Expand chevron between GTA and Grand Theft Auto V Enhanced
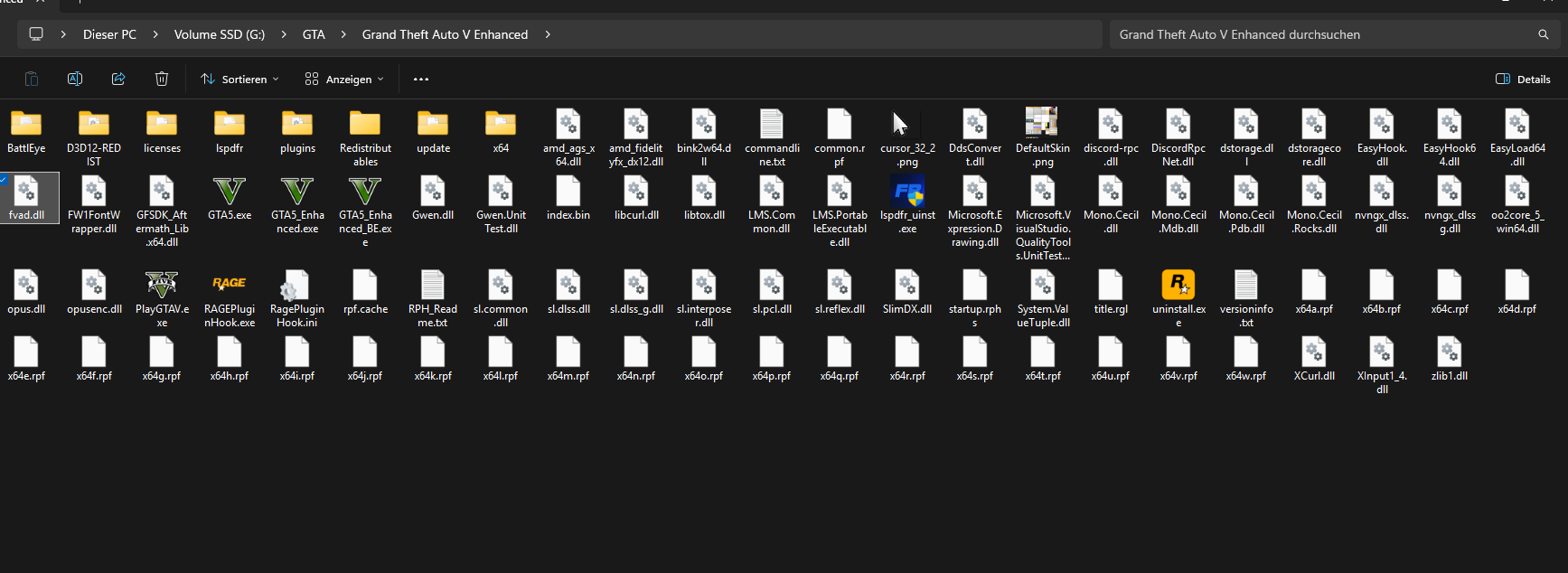1568x573 pixels. coord(343,34)
